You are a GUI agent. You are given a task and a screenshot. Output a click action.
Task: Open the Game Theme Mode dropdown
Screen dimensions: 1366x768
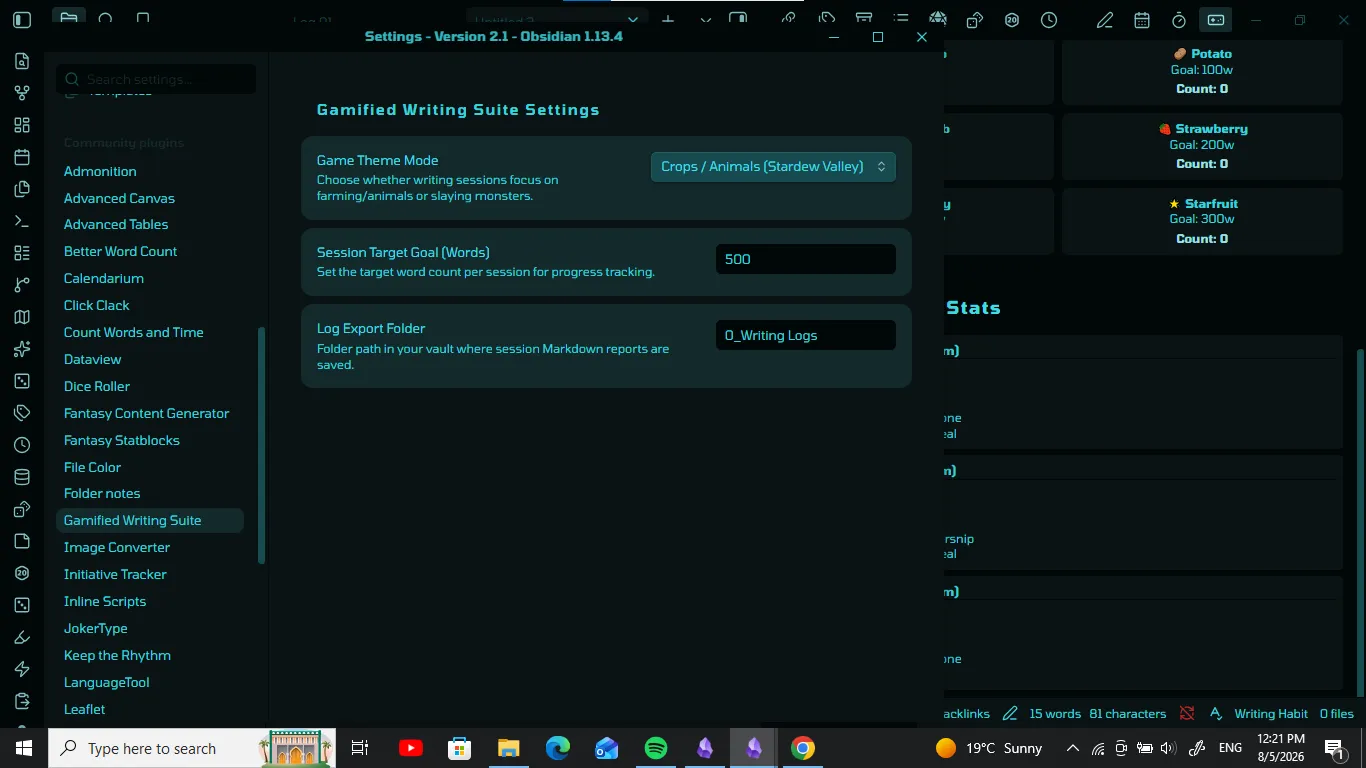tap(773, 167)
